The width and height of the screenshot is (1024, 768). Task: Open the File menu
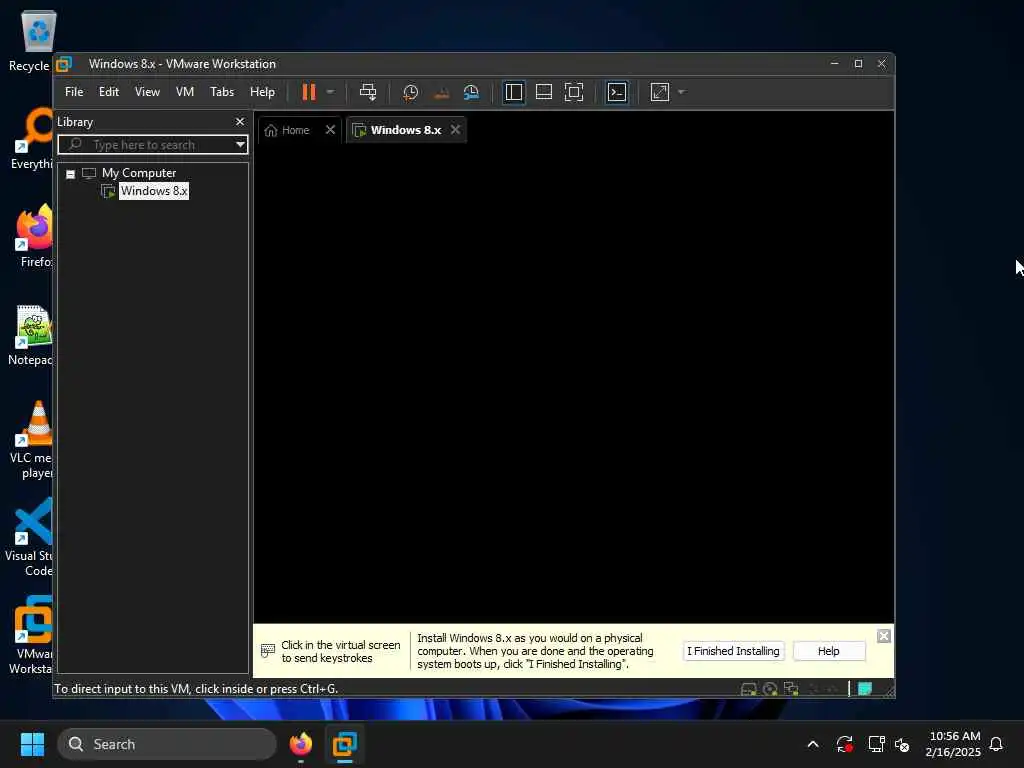pos(74,92)
